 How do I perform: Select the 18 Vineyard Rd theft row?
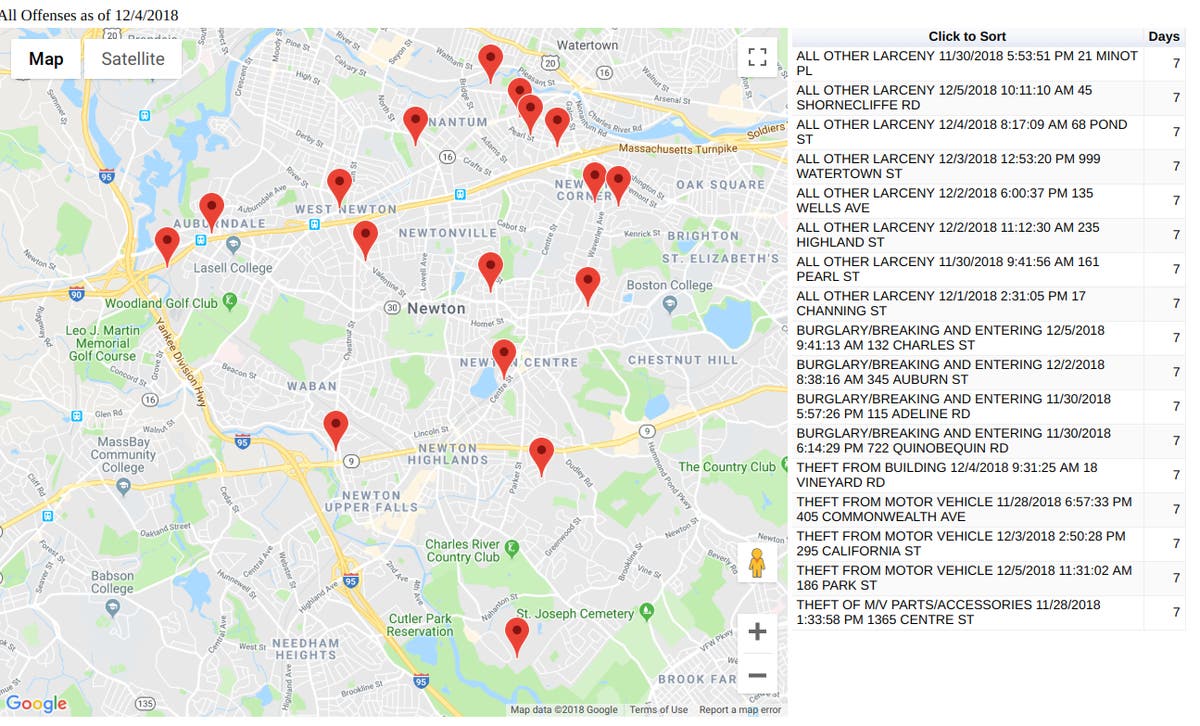pyautogui.click(x=966, y=475)
